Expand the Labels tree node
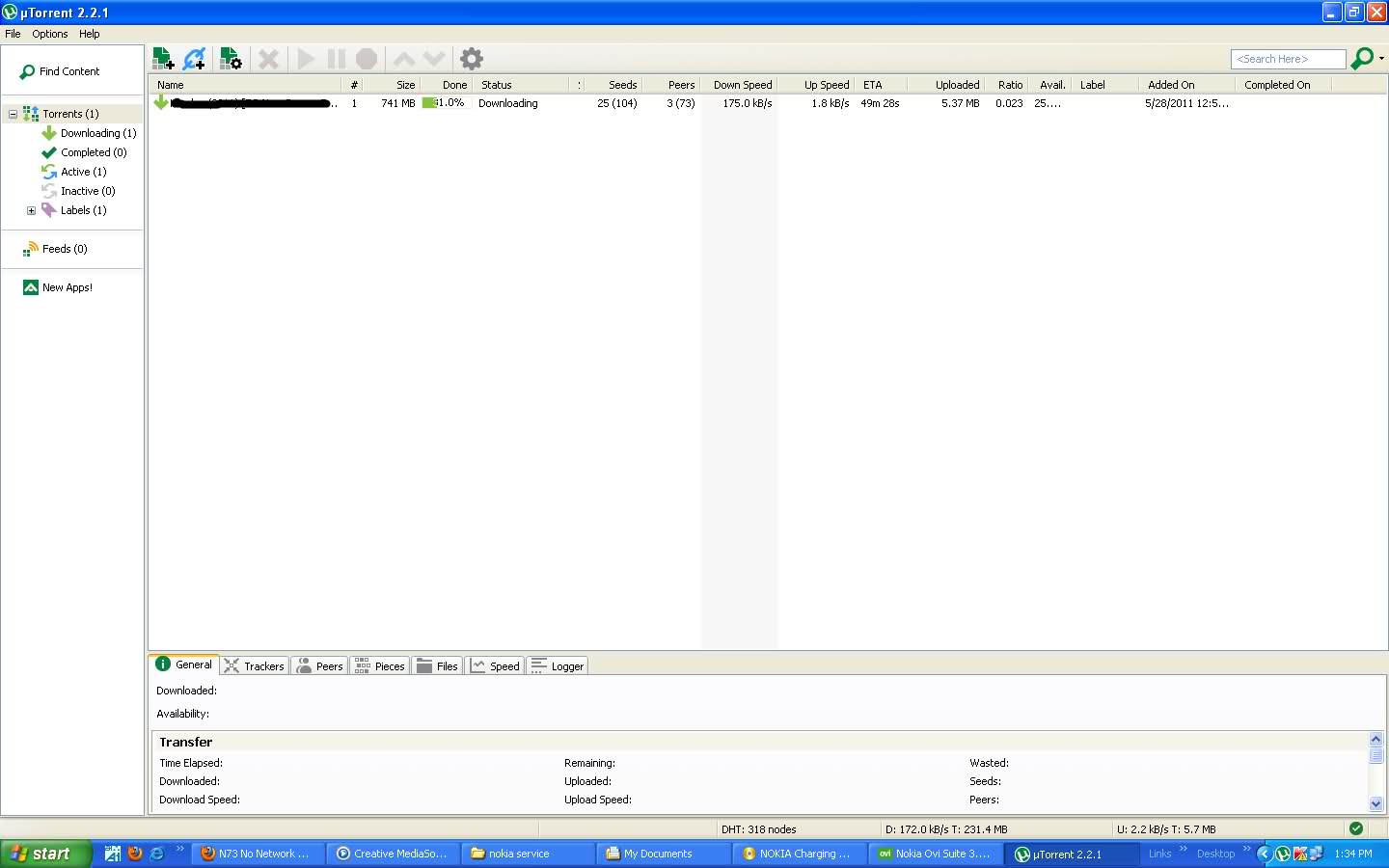Image resolution: width=1389 pixels, height=868 pixels. click(31, 210)
